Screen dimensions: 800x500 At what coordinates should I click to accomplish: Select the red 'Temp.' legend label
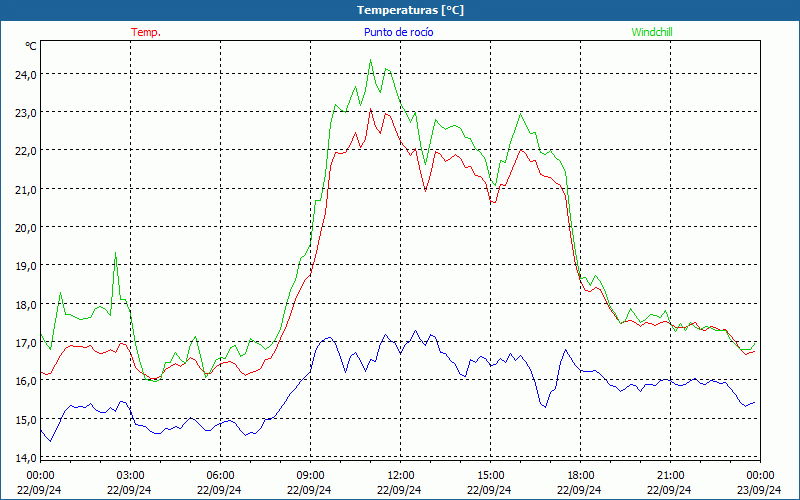[x=146, y=32]
